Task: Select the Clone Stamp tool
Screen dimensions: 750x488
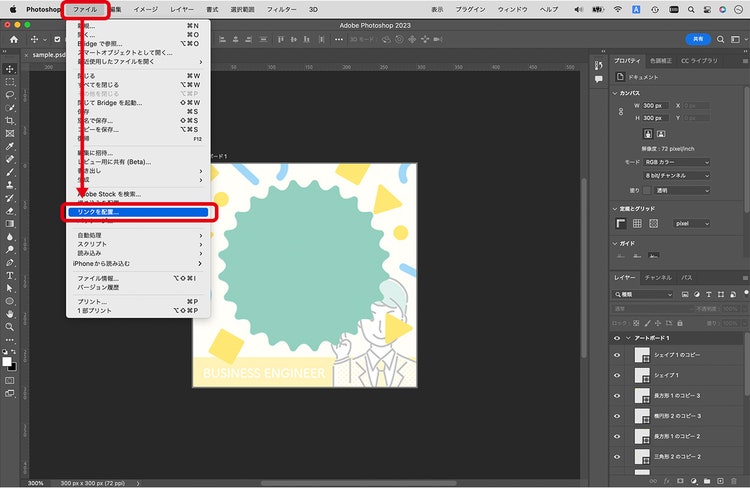Action: (10, 185)
